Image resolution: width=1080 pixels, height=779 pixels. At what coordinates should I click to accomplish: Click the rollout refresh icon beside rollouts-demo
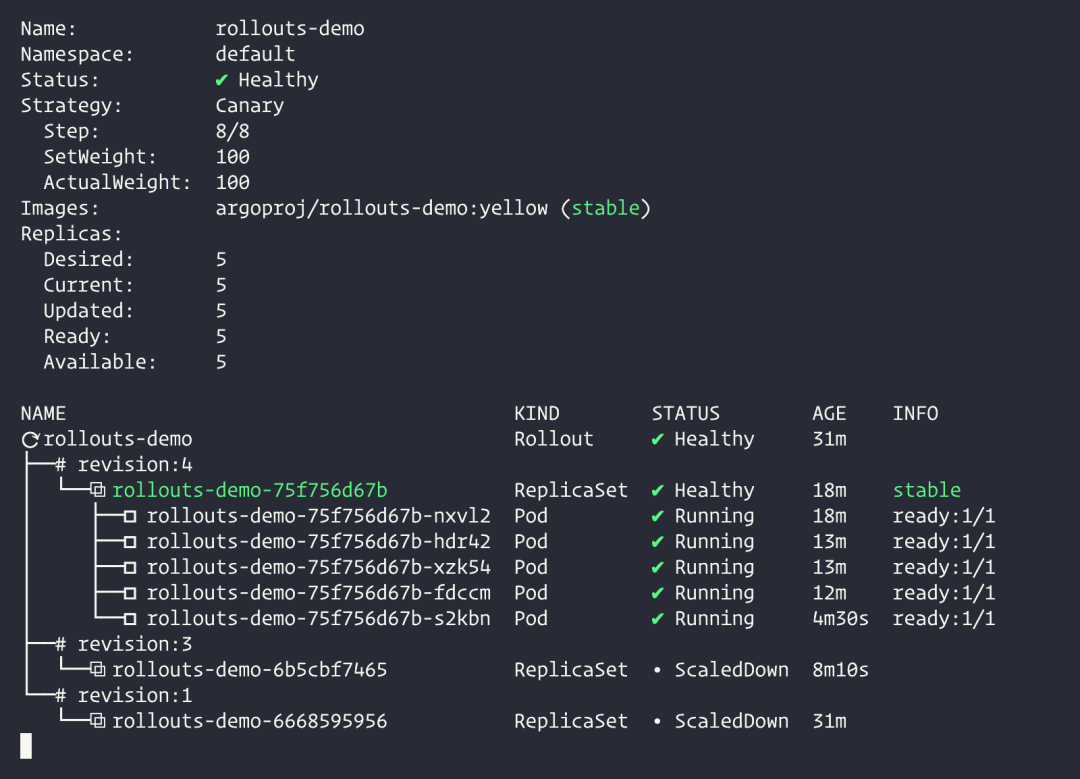pos(30,440)
